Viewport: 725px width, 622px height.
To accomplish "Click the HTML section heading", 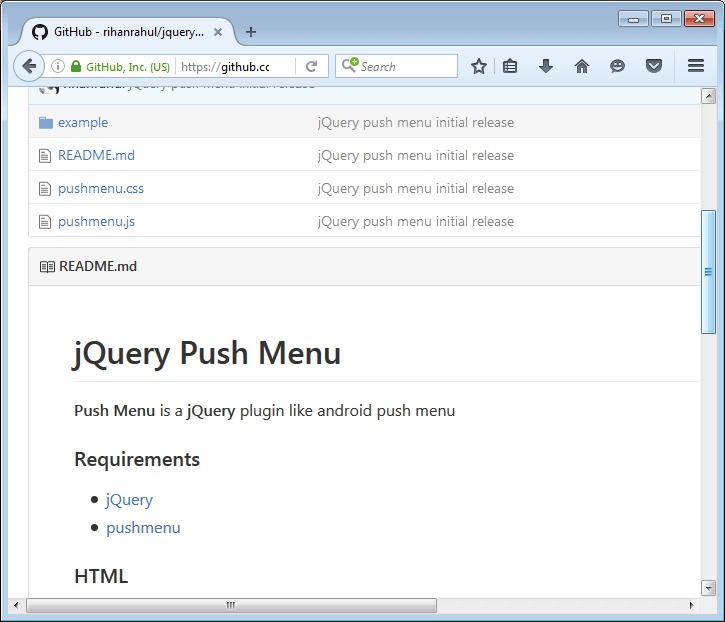I will (101, 576).
